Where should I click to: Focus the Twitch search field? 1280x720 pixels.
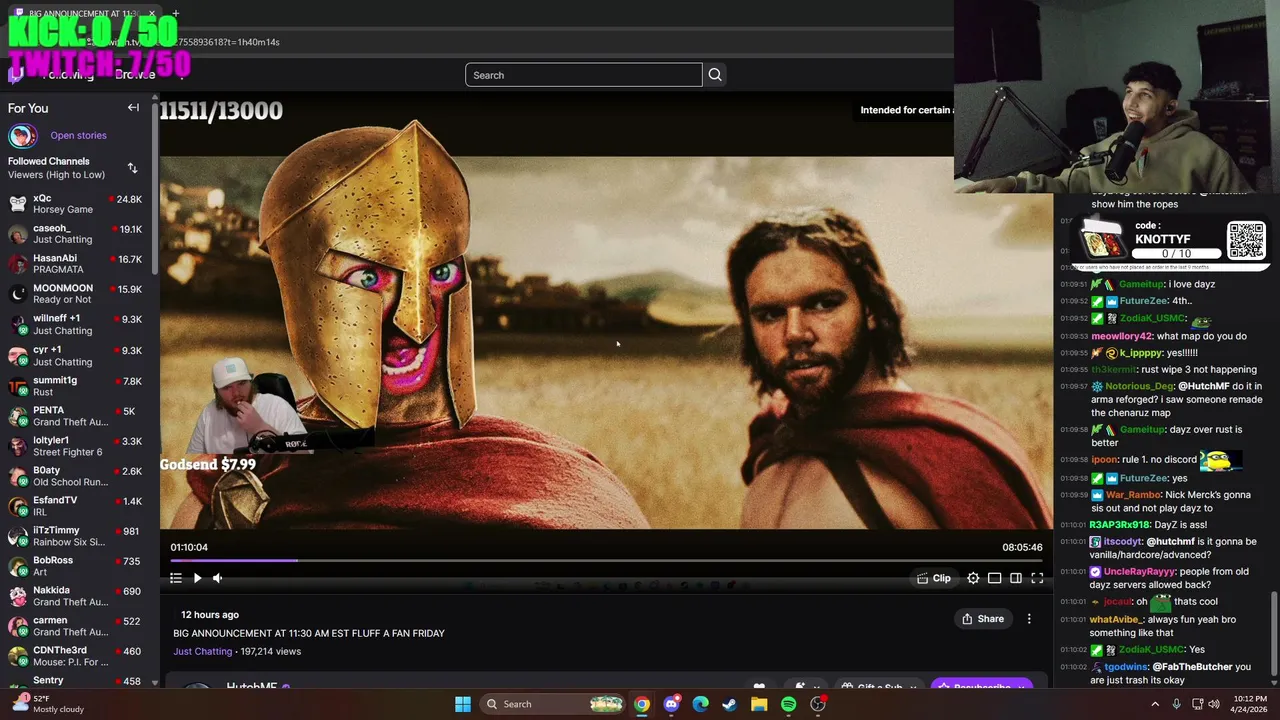[583, 75]
